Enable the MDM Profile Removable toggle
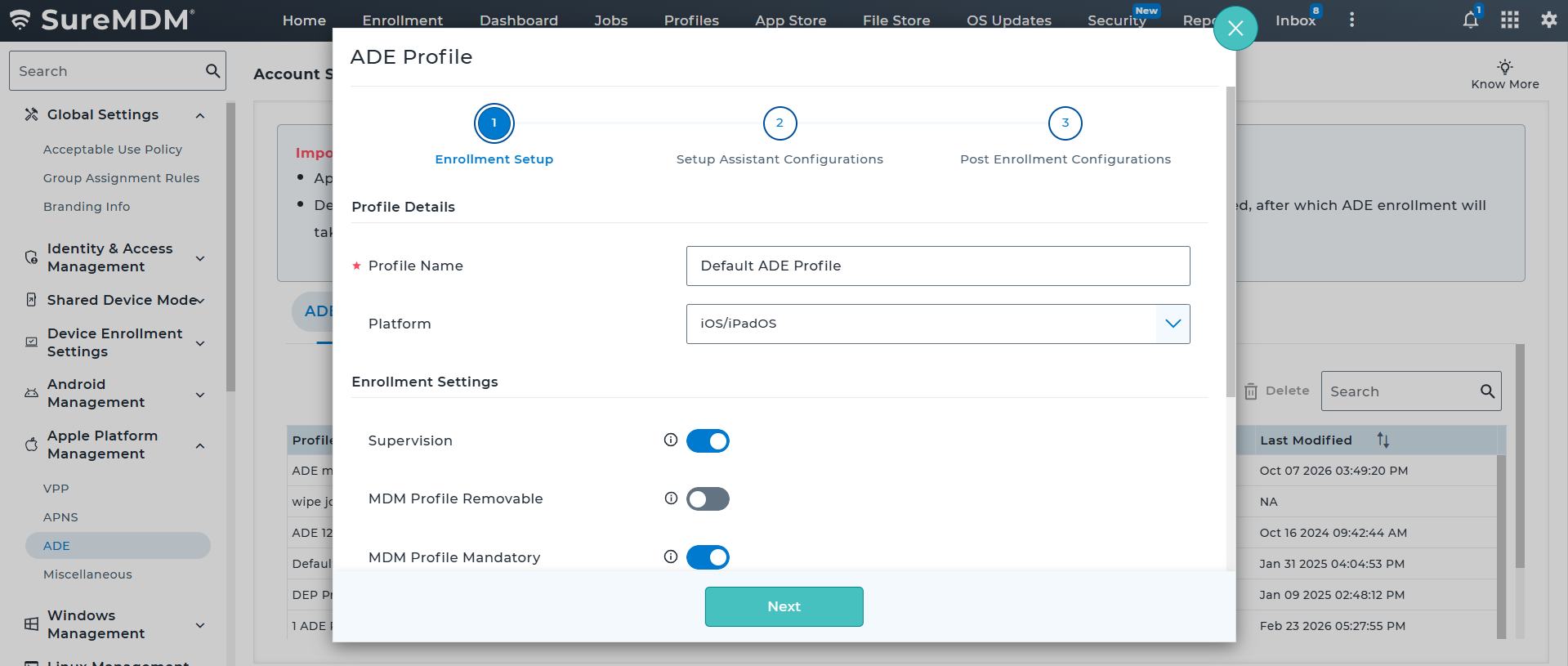Image resolution: width=1568 pixels, height=666 pixels. click(x=708, y=498)
